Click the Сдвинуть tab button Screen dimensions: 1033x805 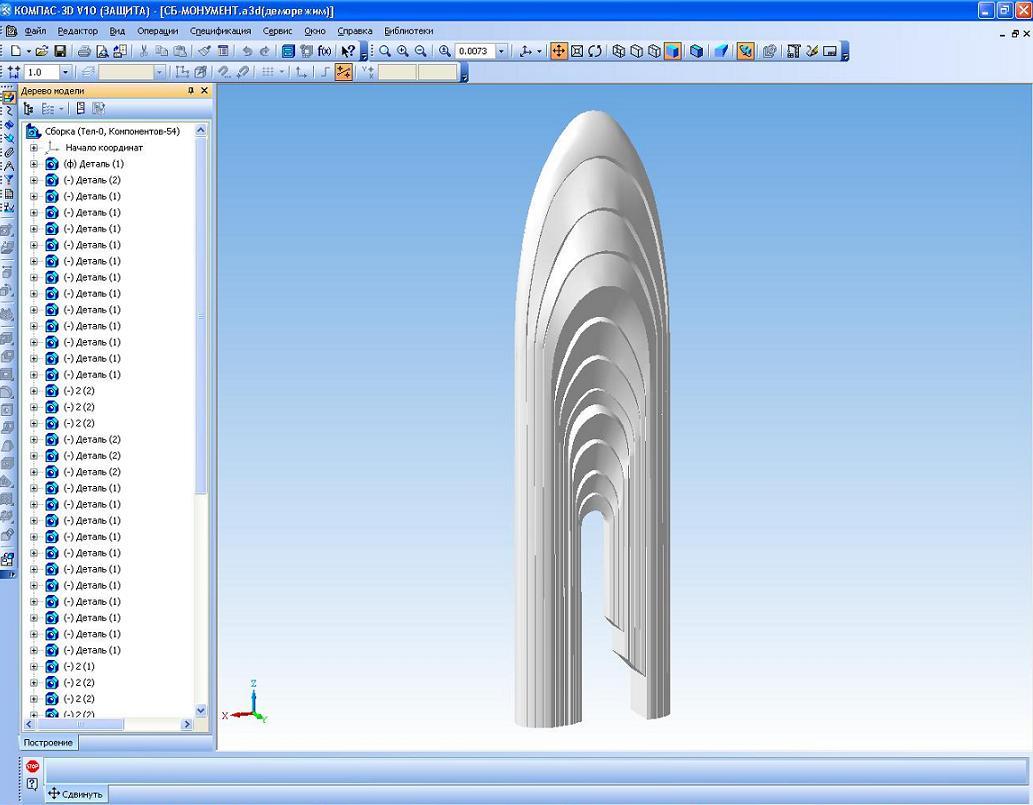pos(75,794)
